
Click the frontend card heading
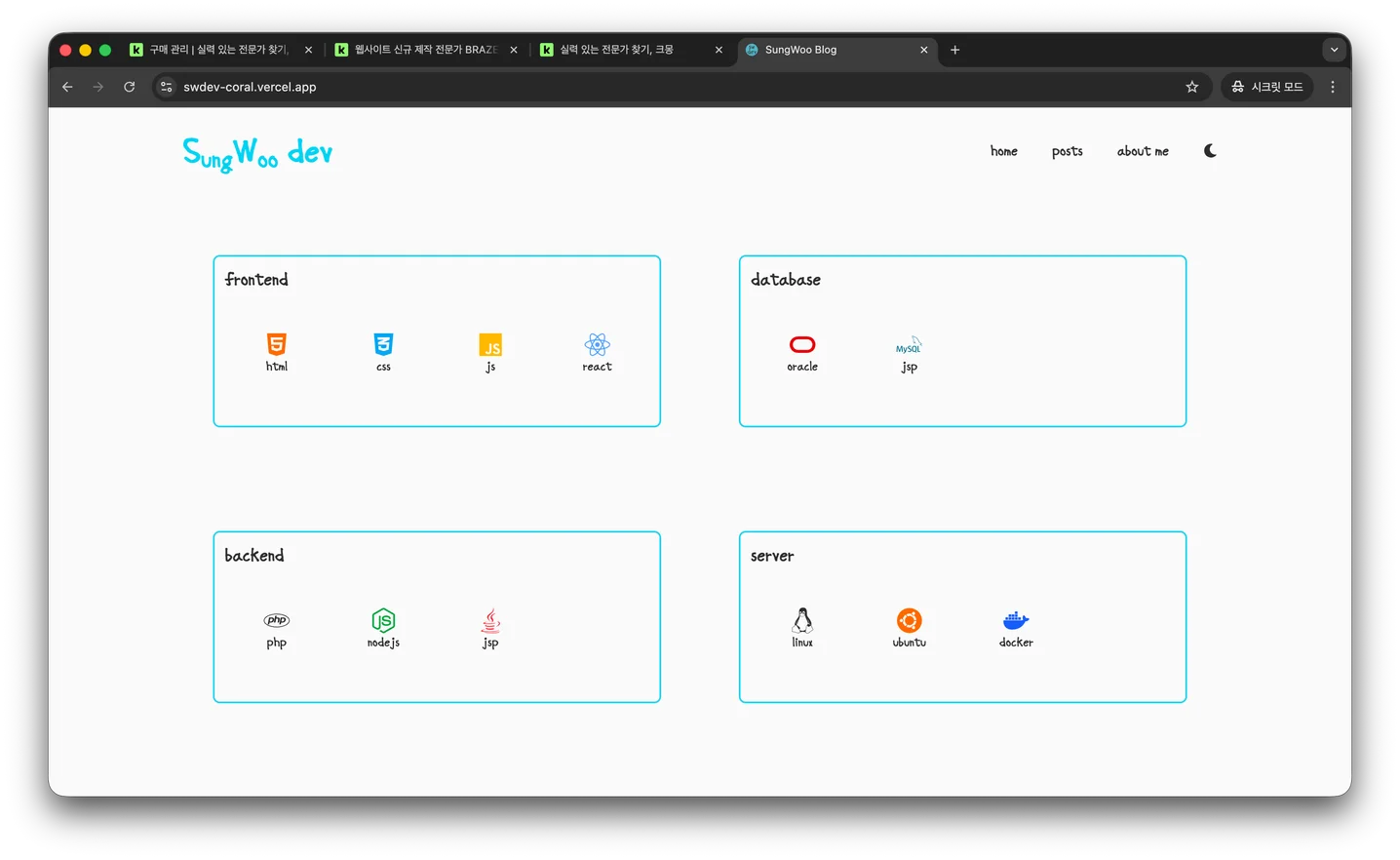click(256, 280)
